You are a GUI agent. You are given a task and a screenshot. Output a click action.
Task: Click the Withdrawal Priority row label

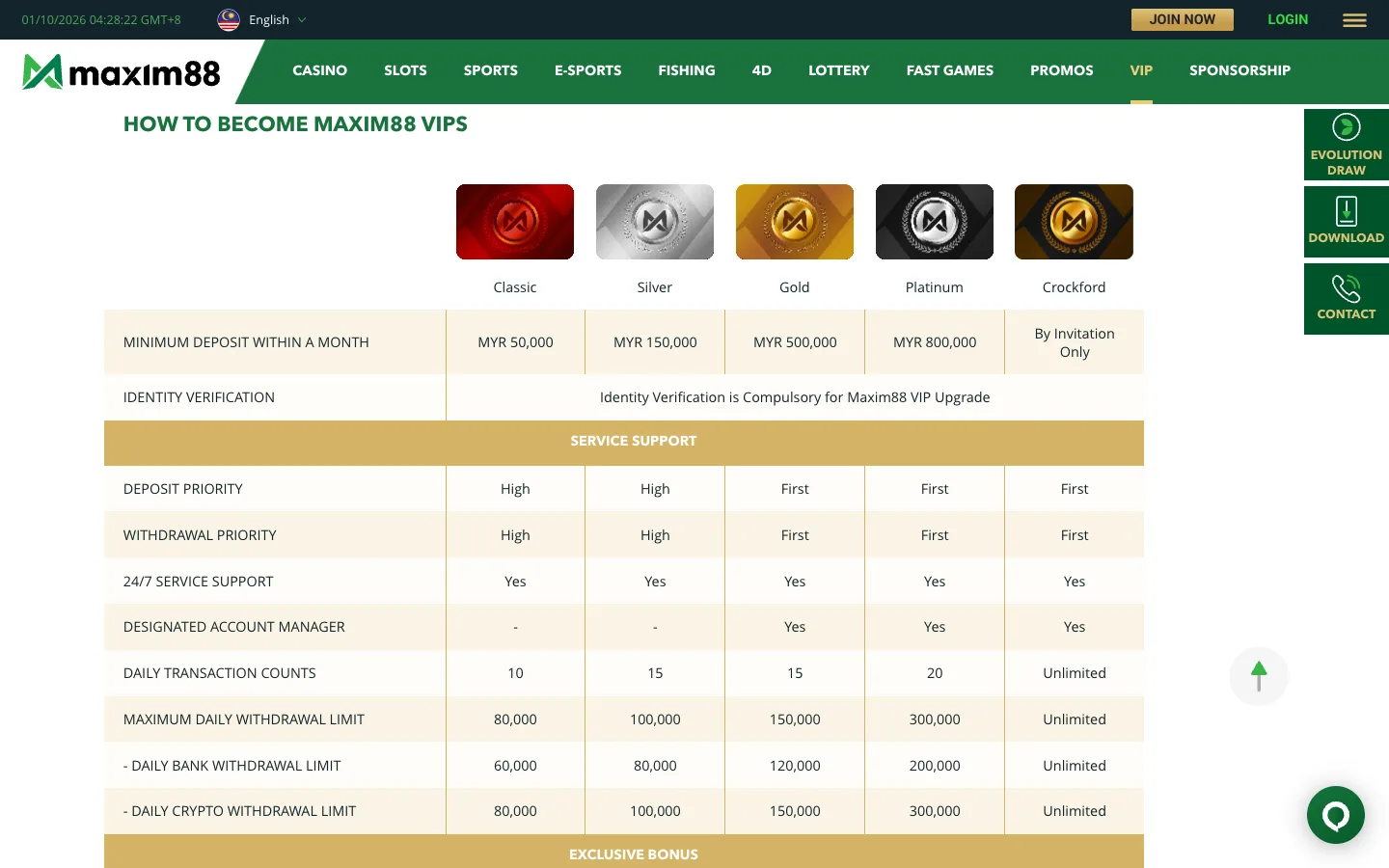[x=200, y=535]
